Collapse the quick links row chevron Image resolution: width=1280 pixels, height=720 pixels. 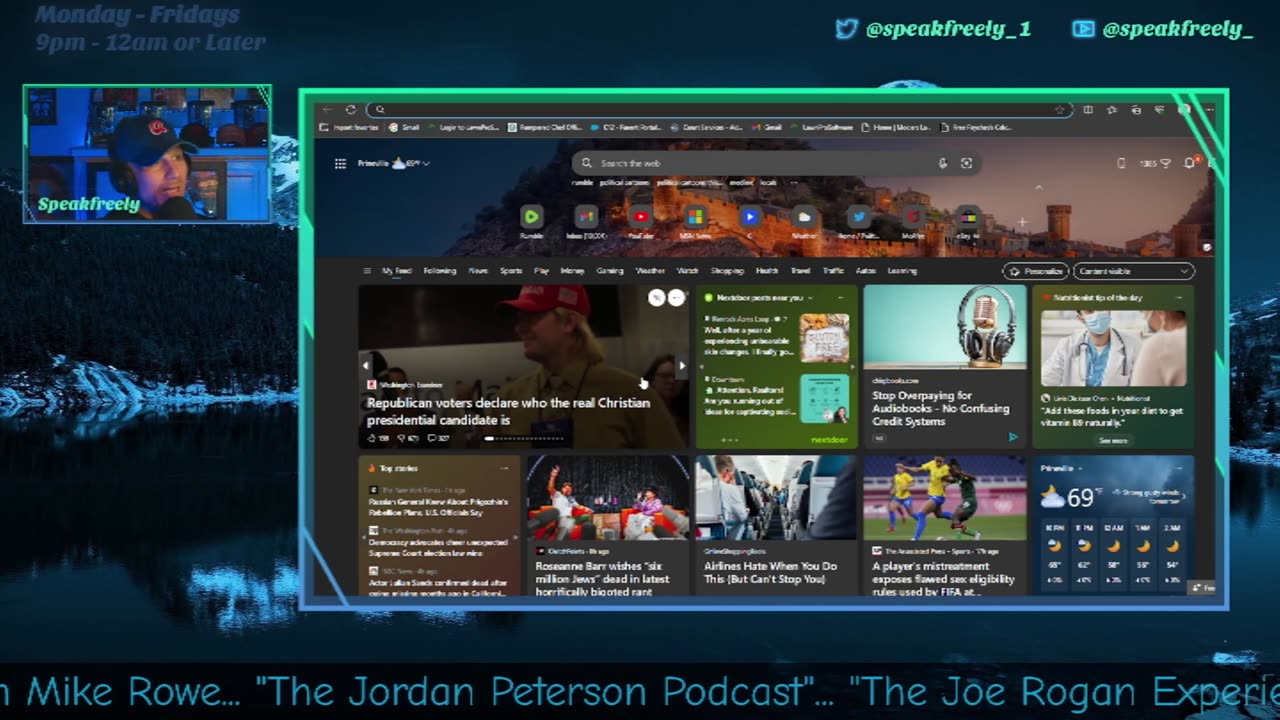click(1038, 187)
